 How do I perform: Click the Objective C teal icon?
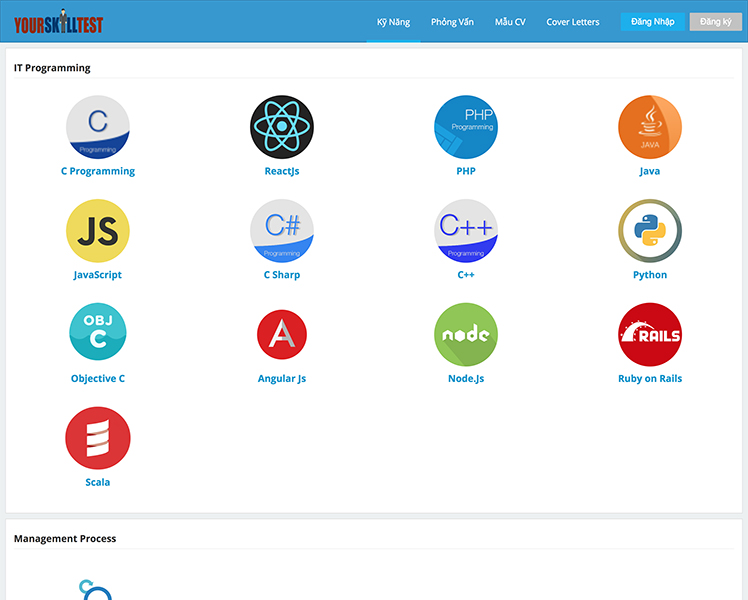pos(98,335)
